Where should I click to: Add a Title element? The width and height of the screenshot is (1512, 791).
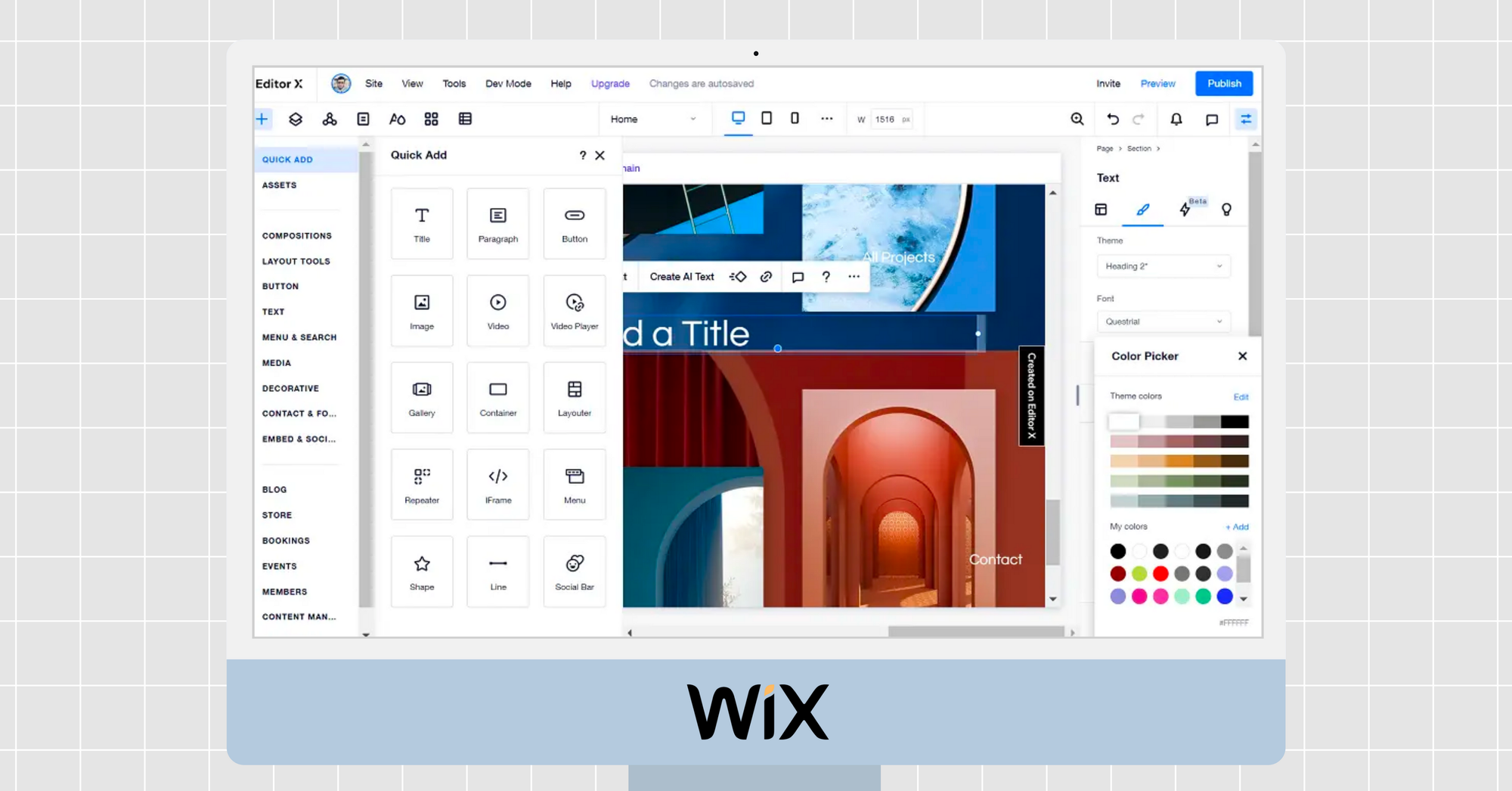(422, 224)
